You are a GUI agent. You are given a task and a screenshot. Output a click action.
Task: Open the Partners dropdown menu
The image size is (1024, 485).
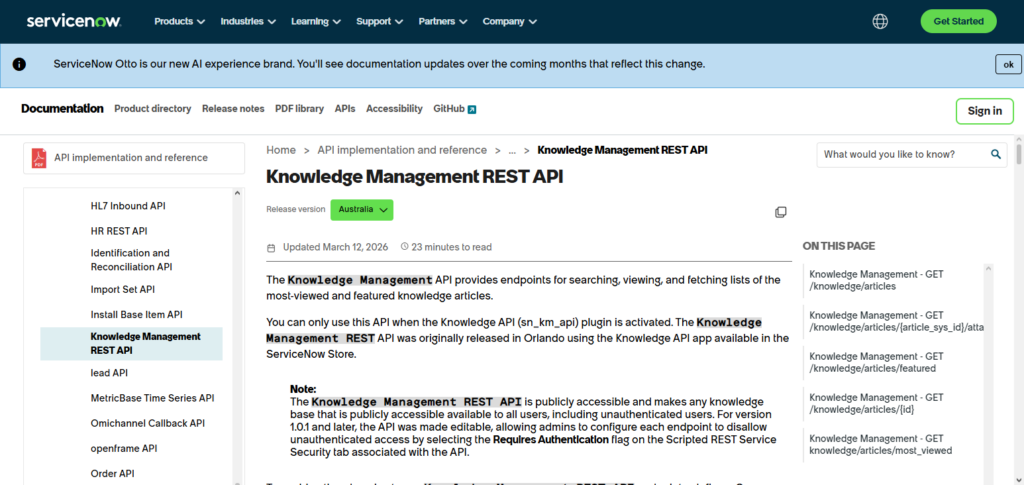(x=443, y=22)
